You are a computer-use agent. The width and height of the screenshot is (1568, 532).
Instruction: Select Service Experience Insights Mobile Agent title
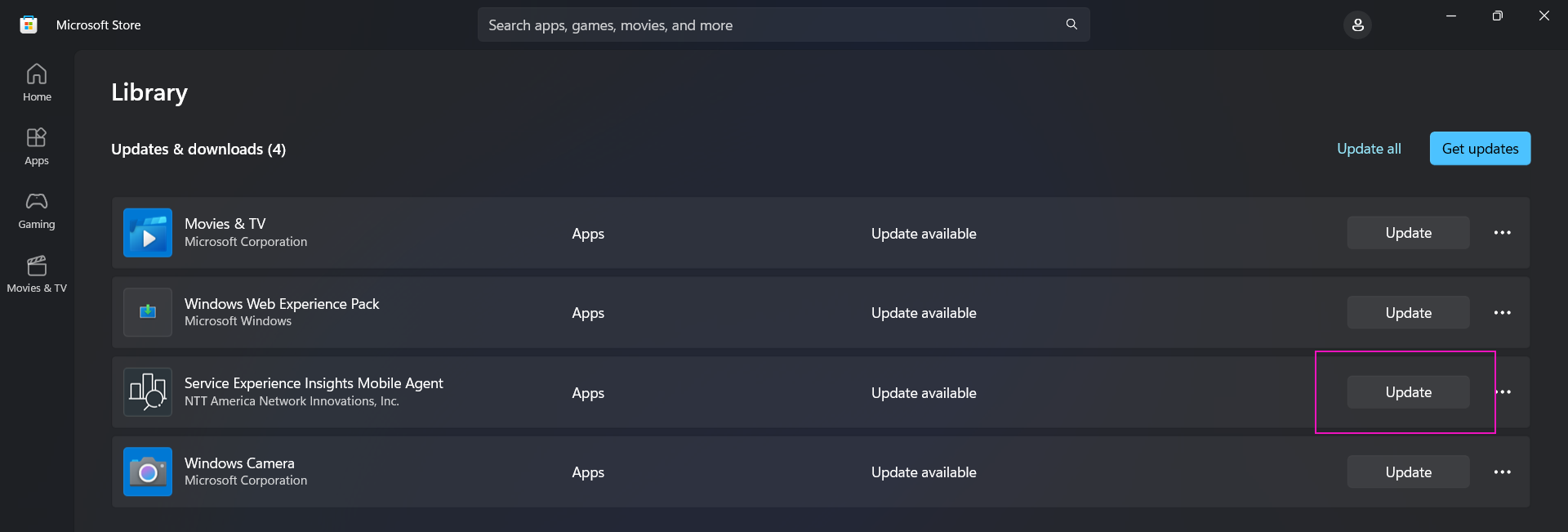(x=314, y=382)
